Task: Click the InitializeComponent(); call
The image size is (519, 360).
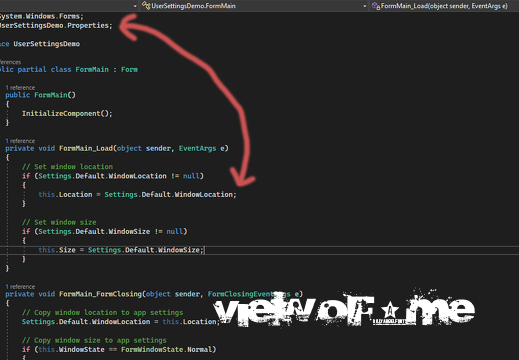Action: [67, 114]
